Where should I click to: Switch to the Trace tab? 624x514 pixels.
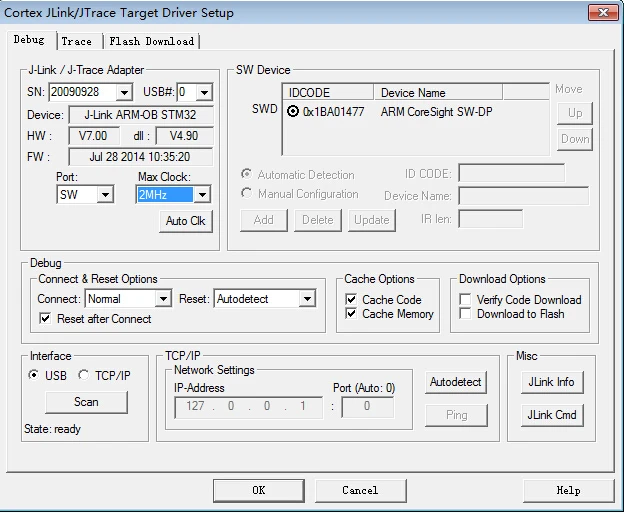pyautogui.click(x=80, y=41)
